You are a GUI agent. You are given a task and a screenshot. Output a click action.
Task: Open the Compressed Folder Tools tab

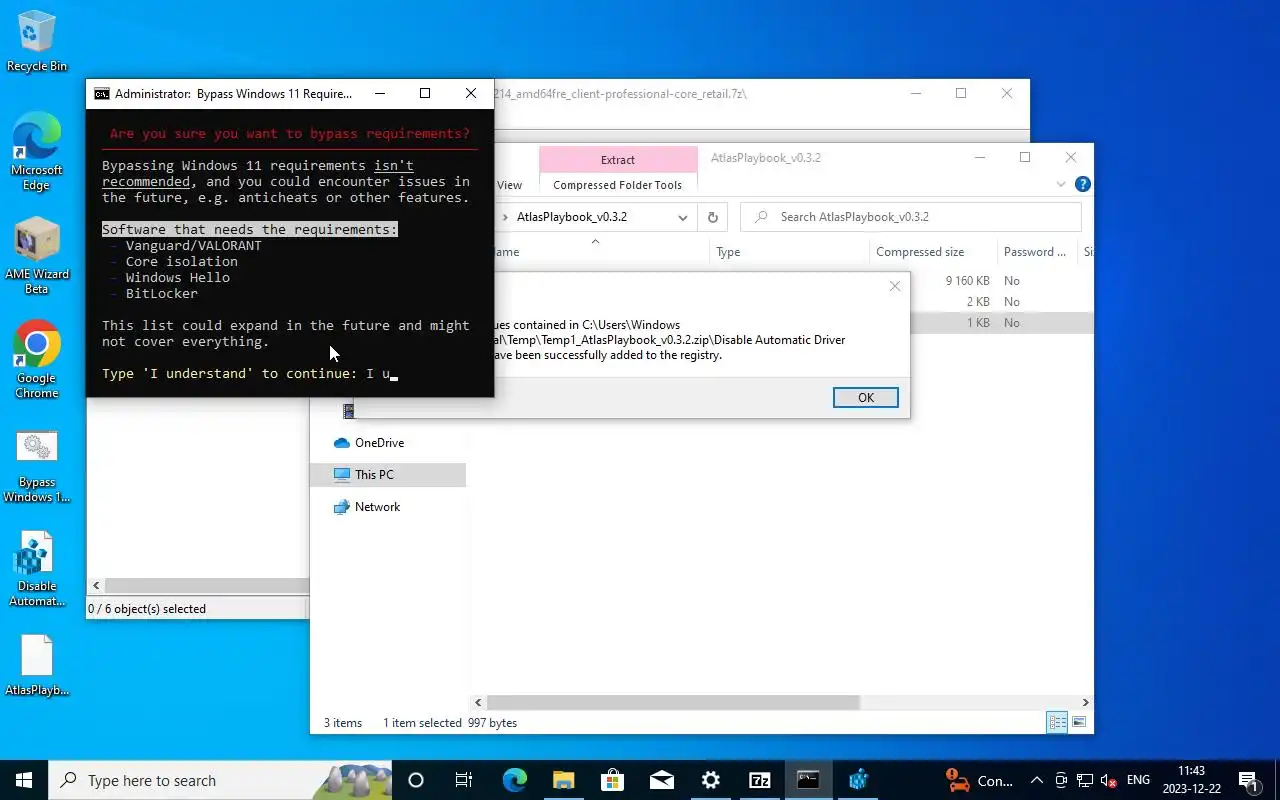click(x=618, y=185)
